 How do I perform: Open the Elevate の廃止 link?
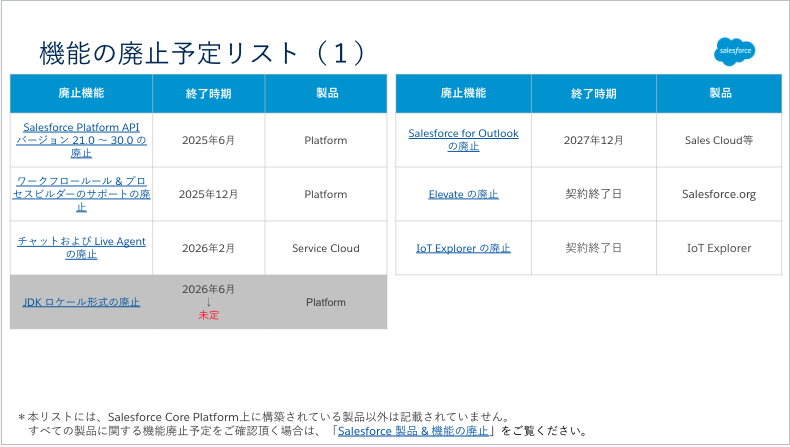point(463,194)
